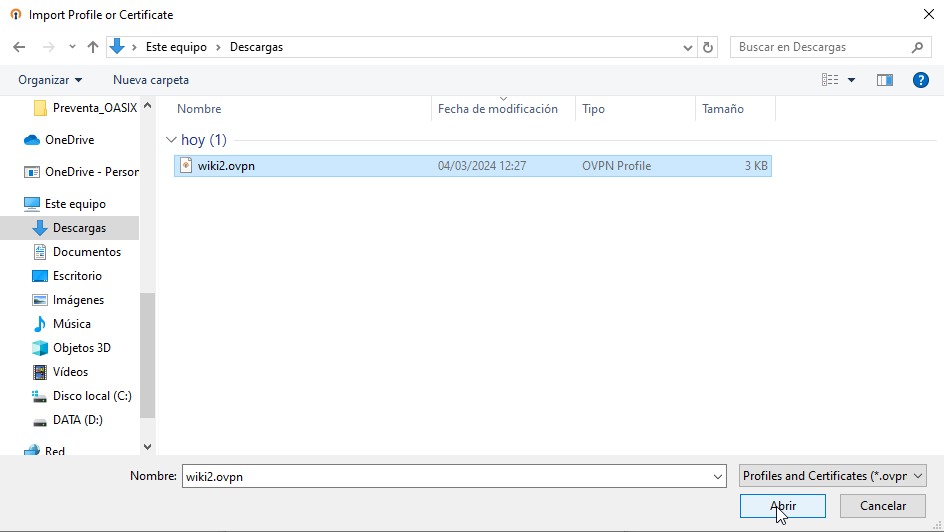Open Música in the navigation pane

tap(71, 324)
